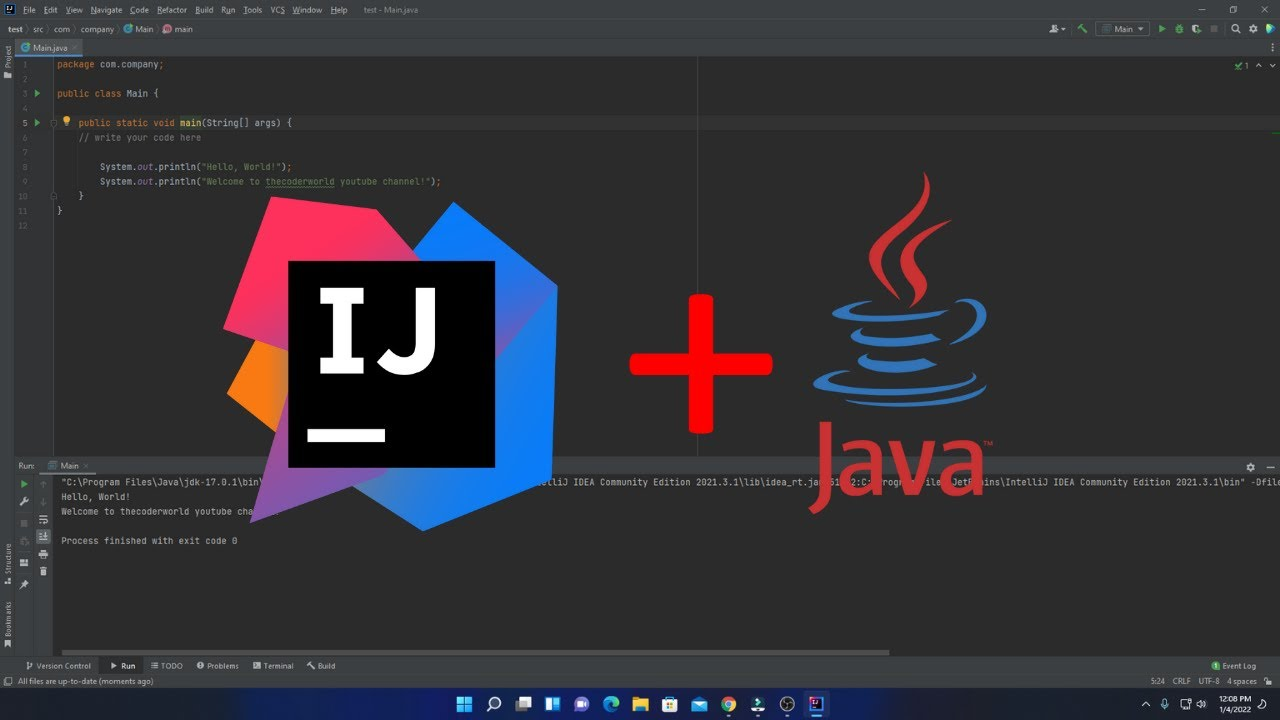1280x720 pixels.
Task: Open the Main run configuration dropdown
Action: 1123,29
